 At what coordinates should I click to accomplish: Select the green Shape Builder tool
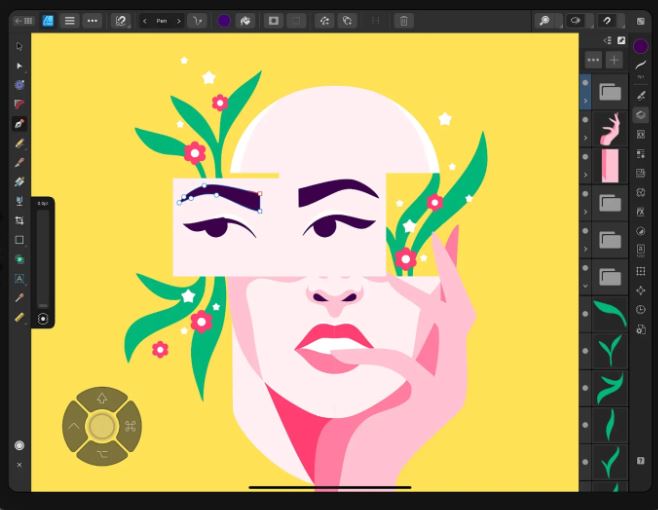19,259
